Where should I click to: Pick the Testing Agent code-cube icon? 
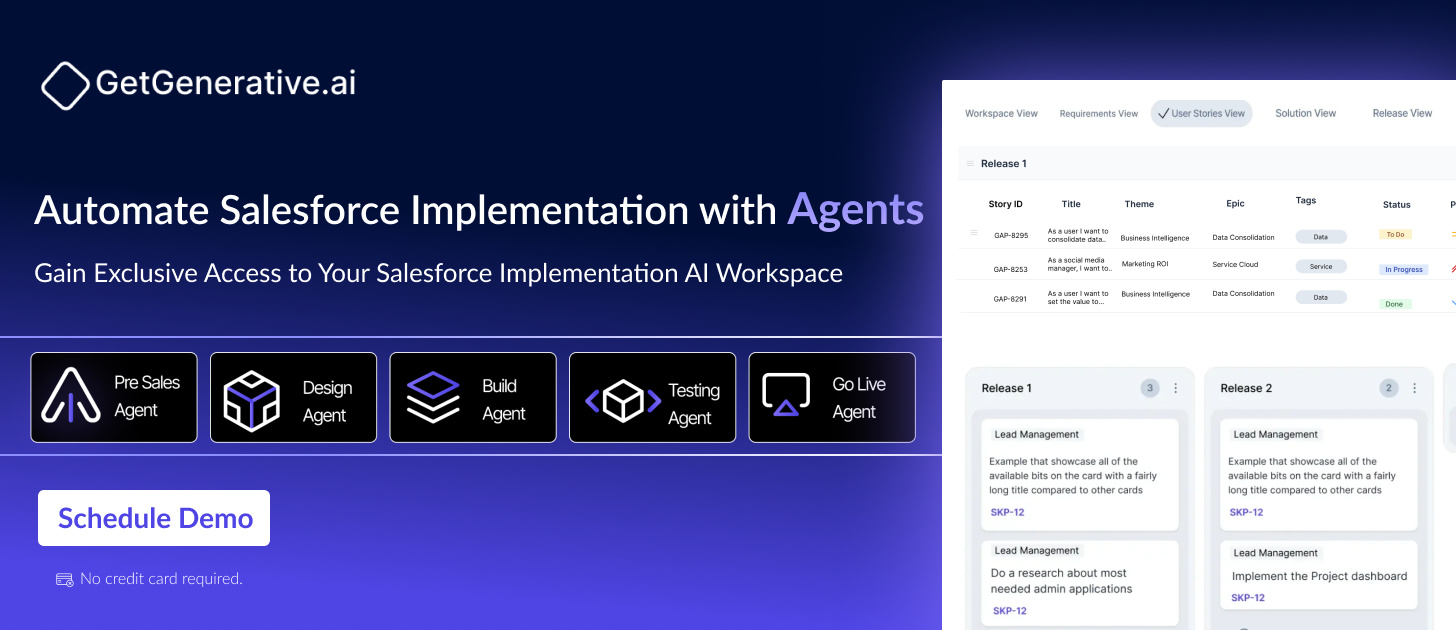622,402
